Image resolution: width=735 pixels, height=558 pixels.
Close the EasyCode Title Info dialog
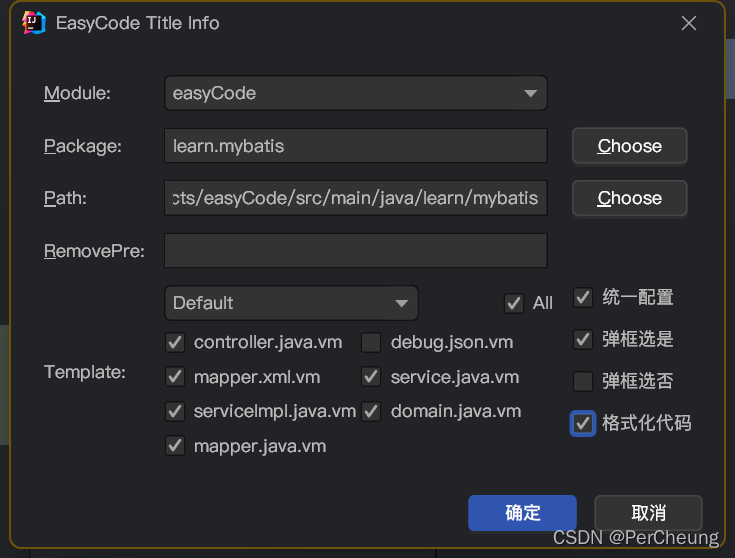689,23
